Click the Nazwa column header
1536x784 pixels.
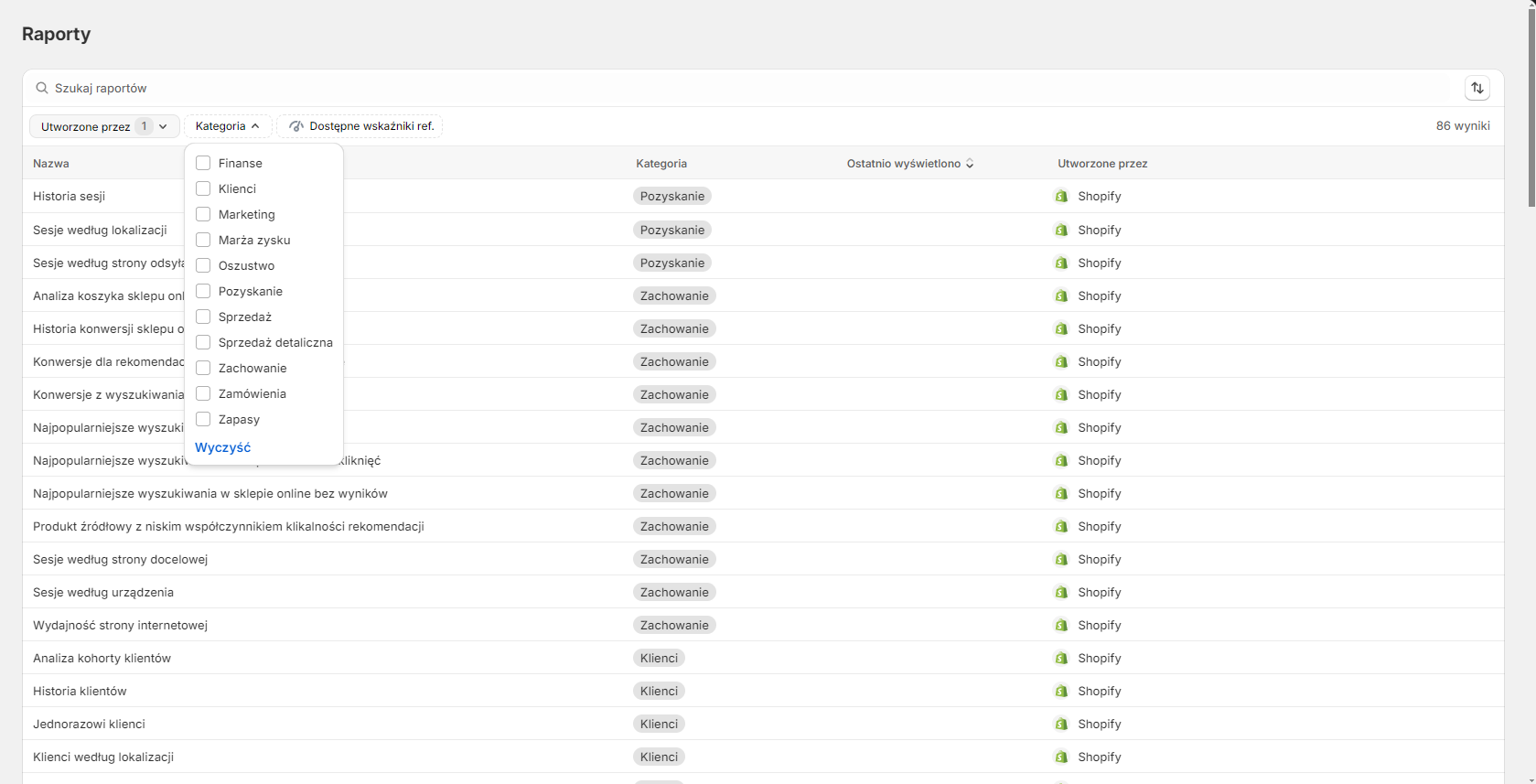pyautogui.click(x=51, y=164)
